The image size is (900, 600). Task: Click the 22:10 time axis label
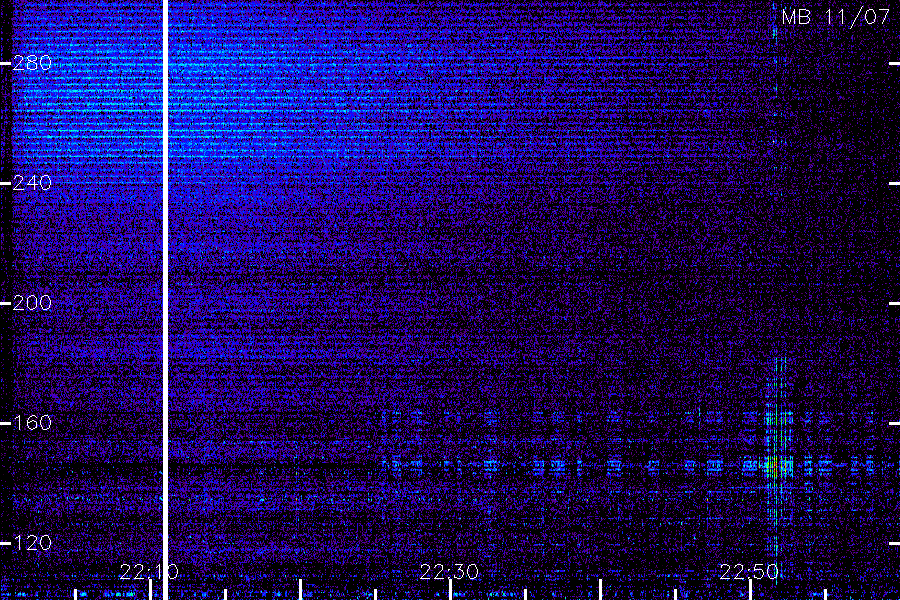(x=149, y=572)
